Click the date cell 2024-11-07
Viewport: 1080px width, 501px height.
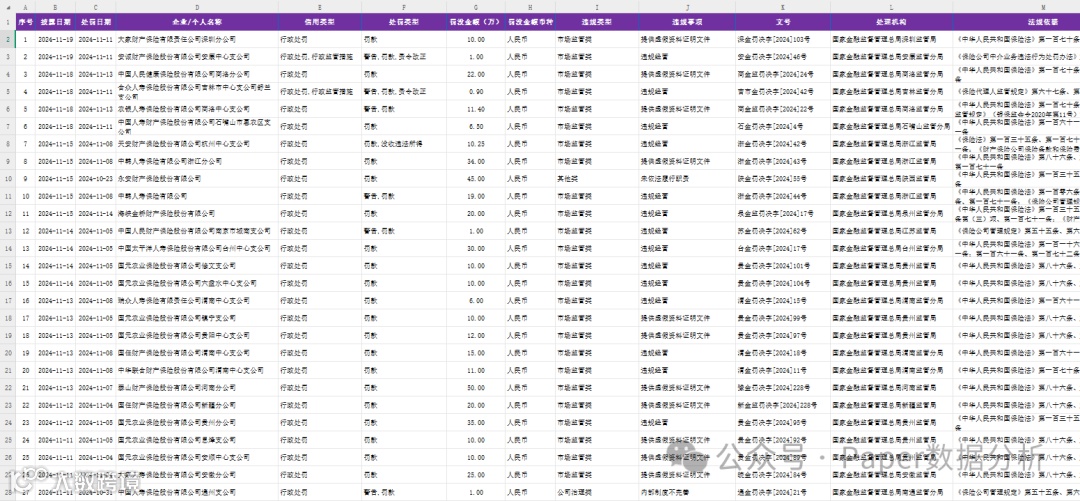pos(96,387)
